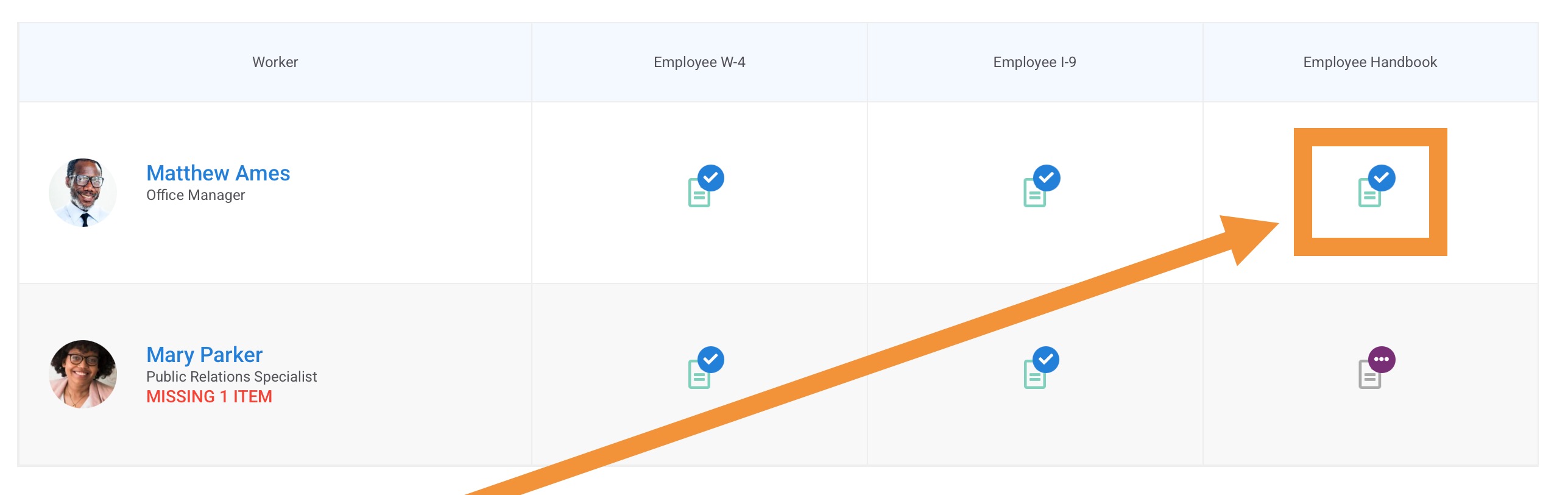Click the Employee W-4 column header
The width and height of the screenshot is (1568, 495).
(x=699, y=62)
